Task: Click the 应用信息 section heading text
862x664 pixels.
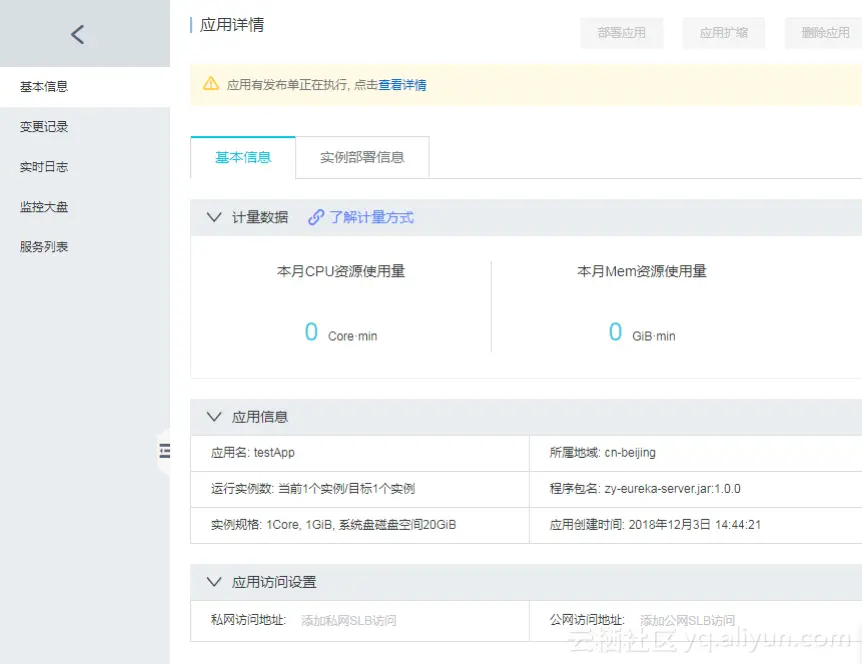Action: pyautogui.click(x=260, y=417)
